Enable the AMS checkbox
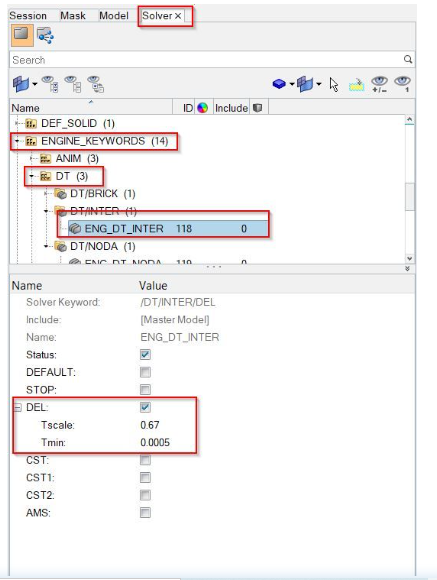This screenshot has width=437, height=580. click(x=145, y=512)
